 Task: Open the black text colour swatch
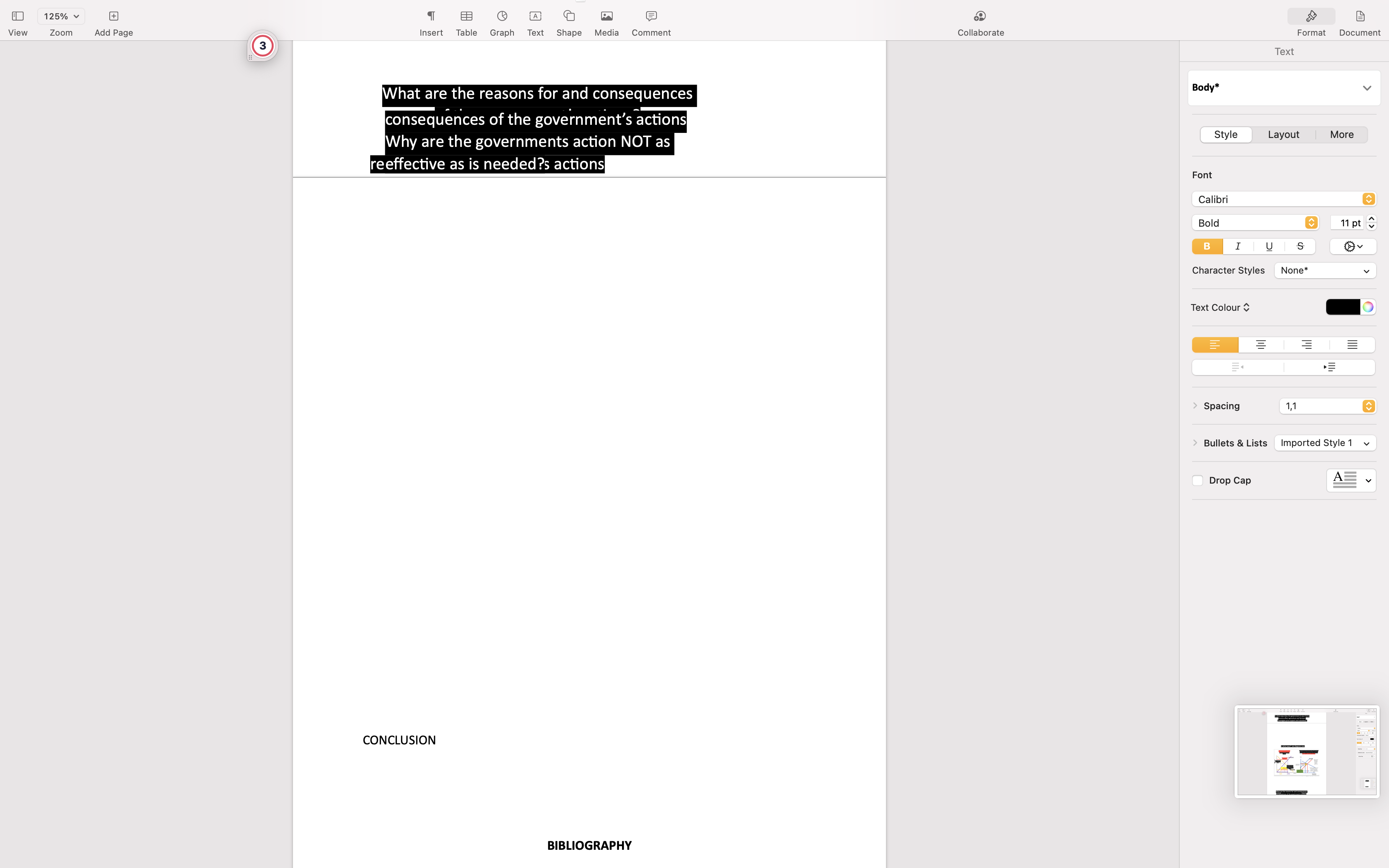coord(1342,307)
